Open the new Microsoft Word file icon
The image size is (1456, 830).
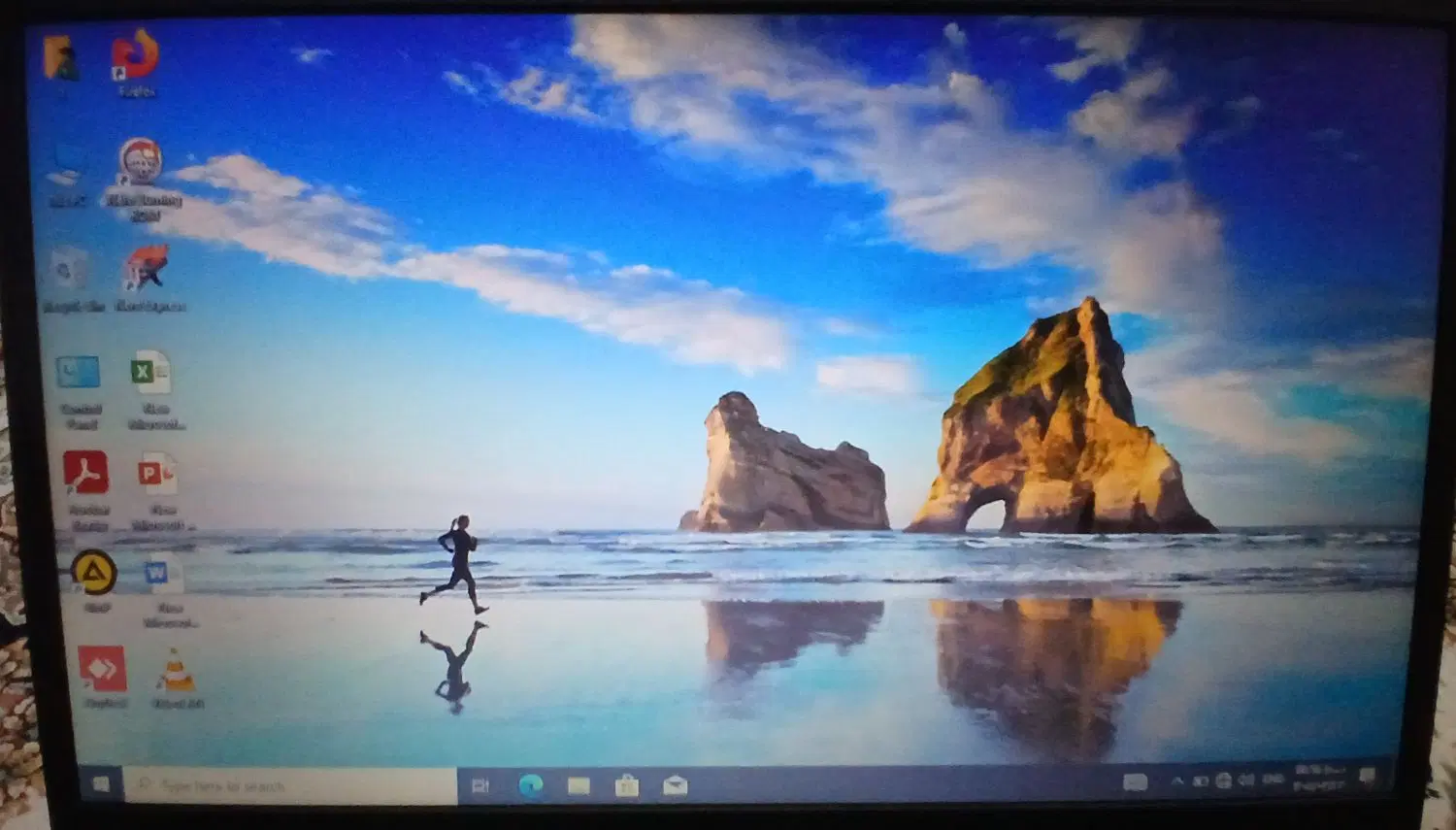pos(167,590)
